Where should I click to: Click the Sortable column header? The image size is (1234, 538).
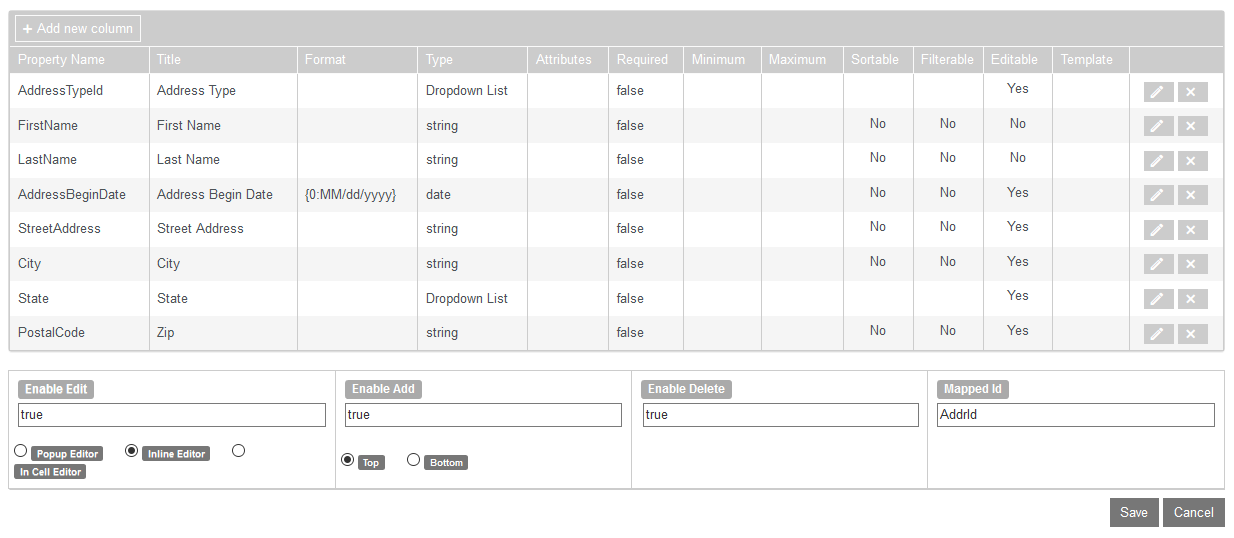coord(875,60)
